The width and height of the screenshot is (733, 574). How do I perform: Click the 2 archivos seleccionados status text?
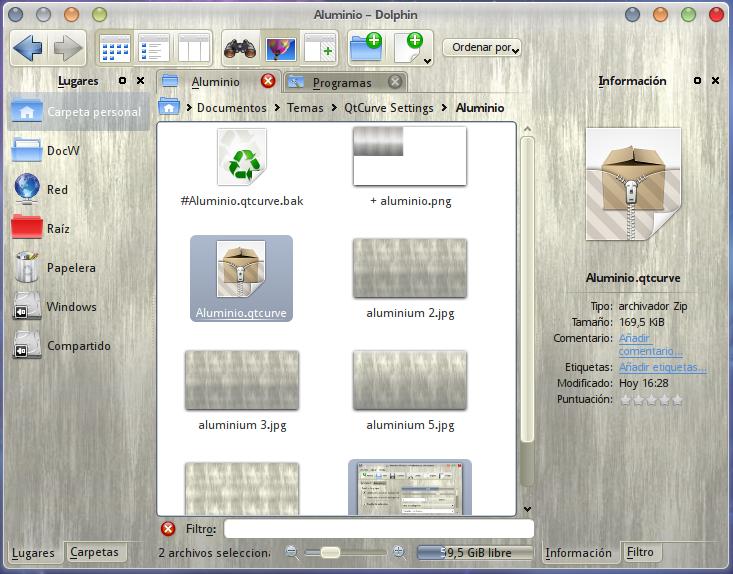point(214,552)
